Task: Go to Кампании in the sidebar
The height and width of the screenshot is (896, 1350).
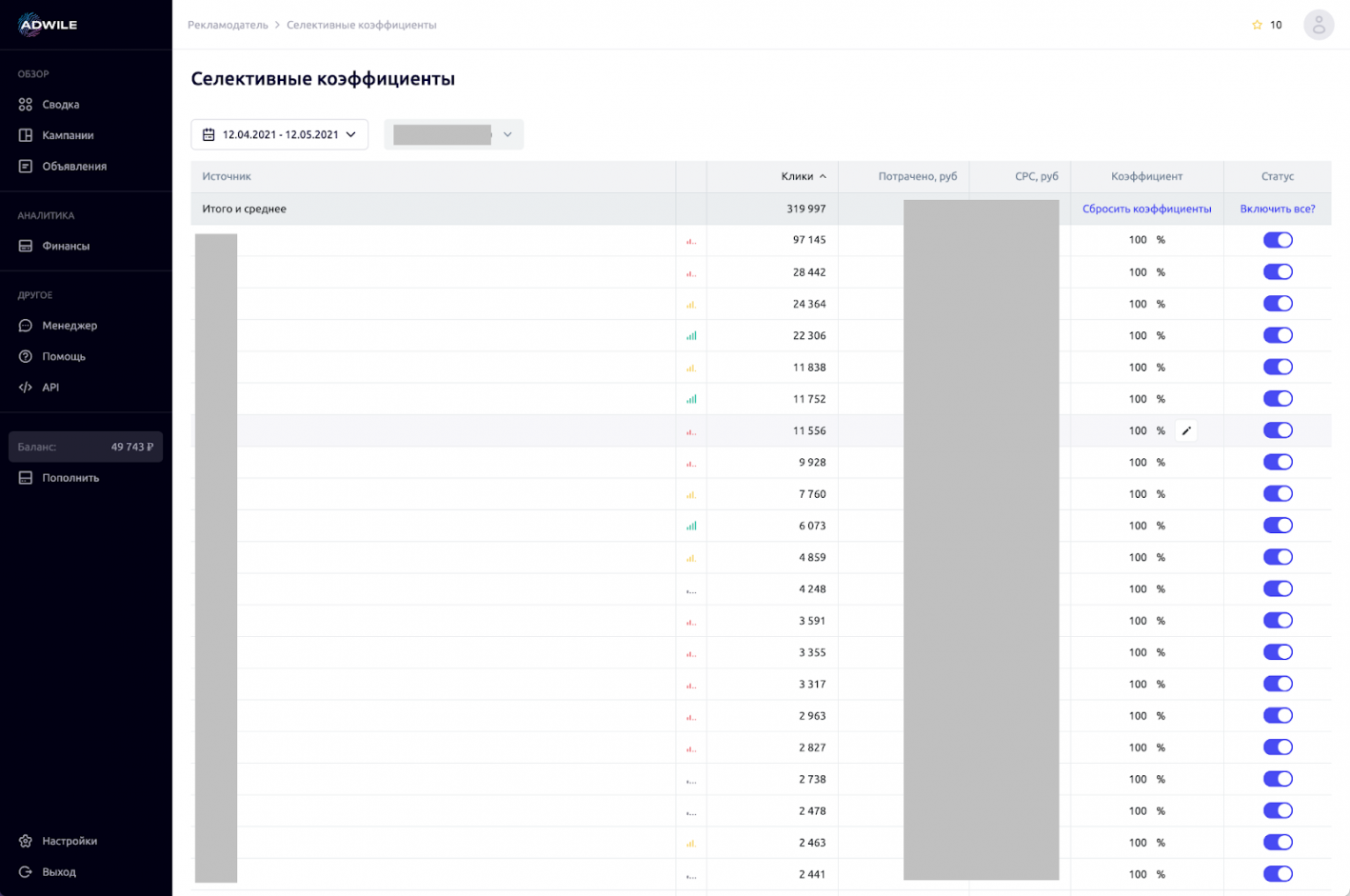Action: (x=68, y=135)
